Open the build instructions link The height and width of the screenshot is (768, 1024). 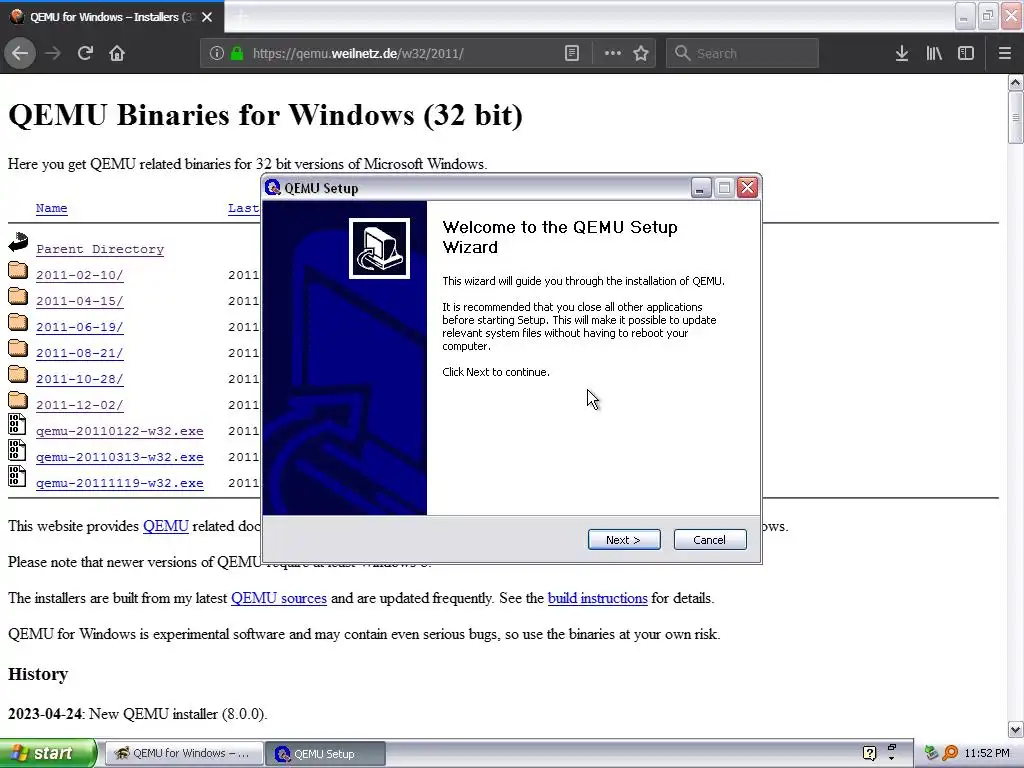pos(598,598)
